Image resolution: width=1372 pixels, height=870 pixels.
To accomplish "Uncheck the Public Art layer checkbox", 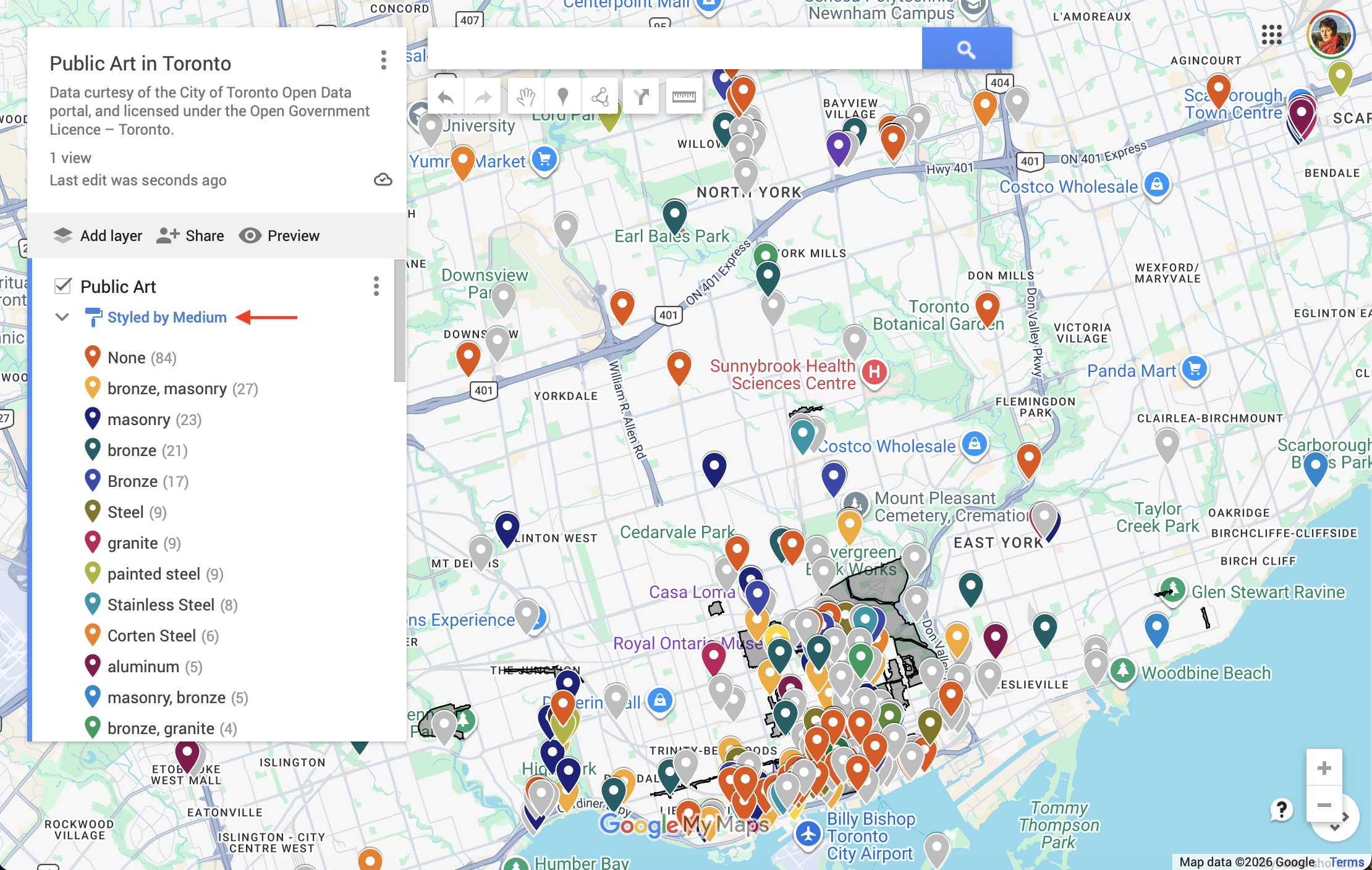I will pos(63,286).
